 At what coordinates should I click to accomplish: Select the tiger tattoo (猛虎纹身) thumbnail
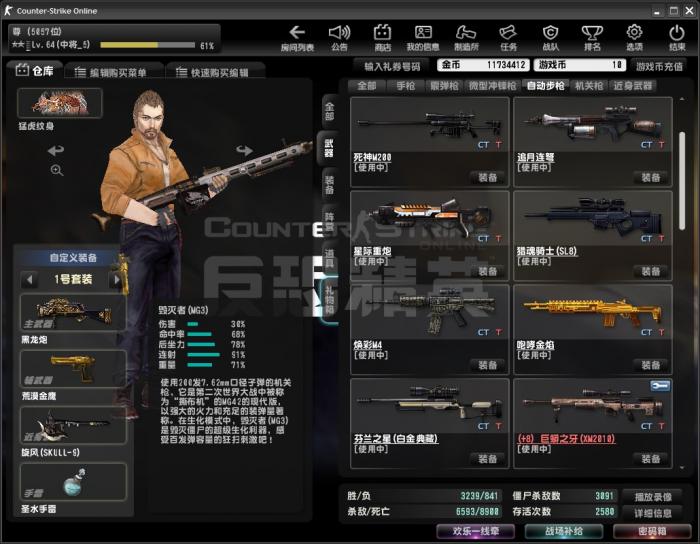coord(60,103)
